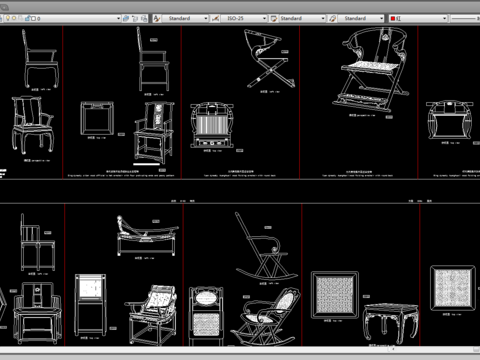Open the layer list dropdown arrow

pos(118,19)
